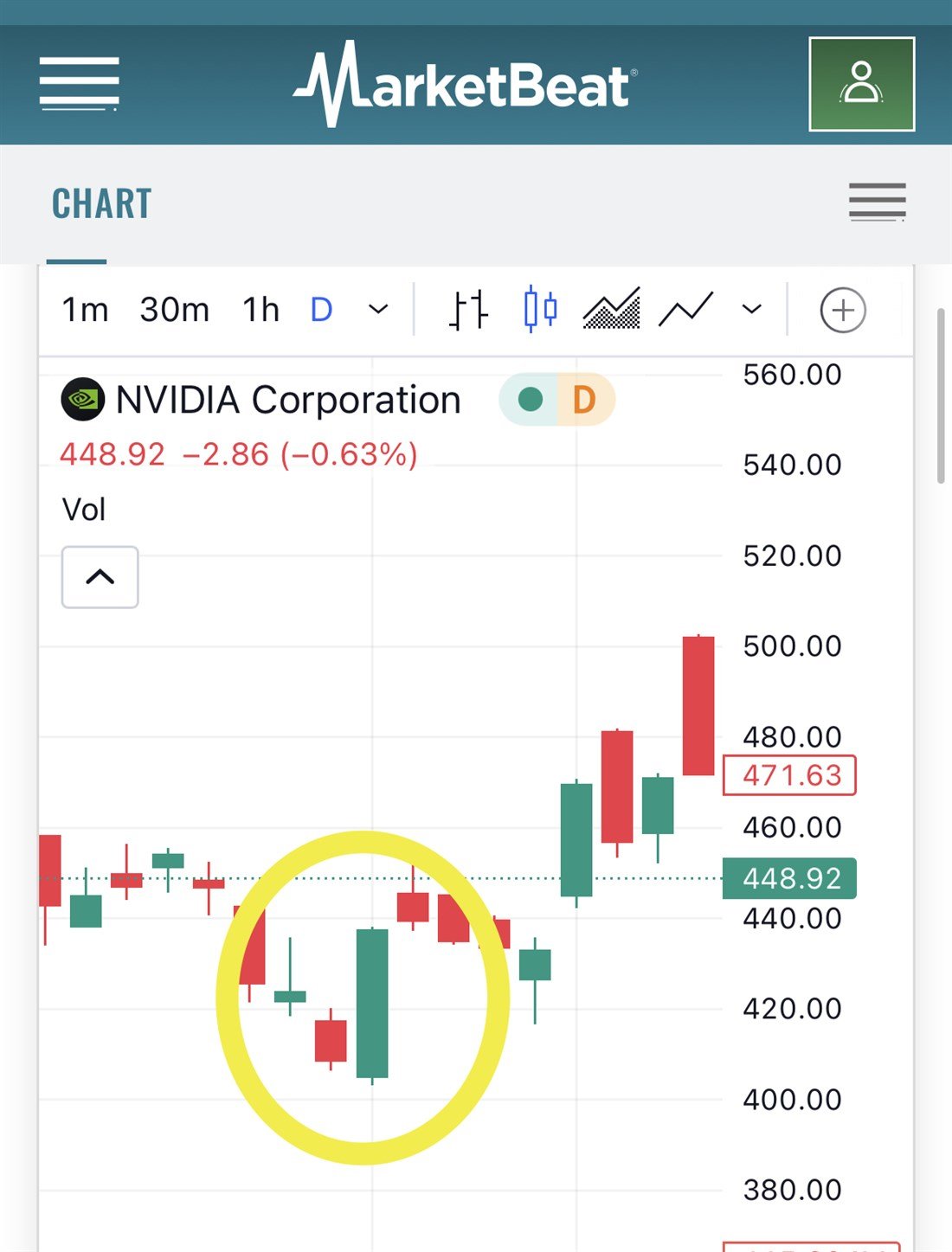Select the bars chart style icon
Screen dimensions: 952x1252
(468, 310)
